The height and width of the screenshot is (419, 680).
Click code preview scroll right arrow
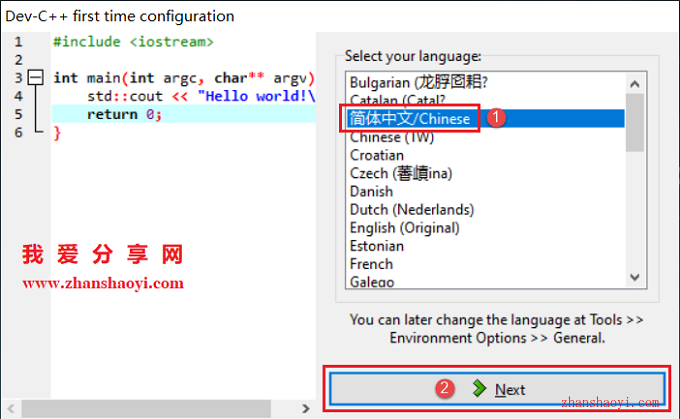tap(306, 409)
